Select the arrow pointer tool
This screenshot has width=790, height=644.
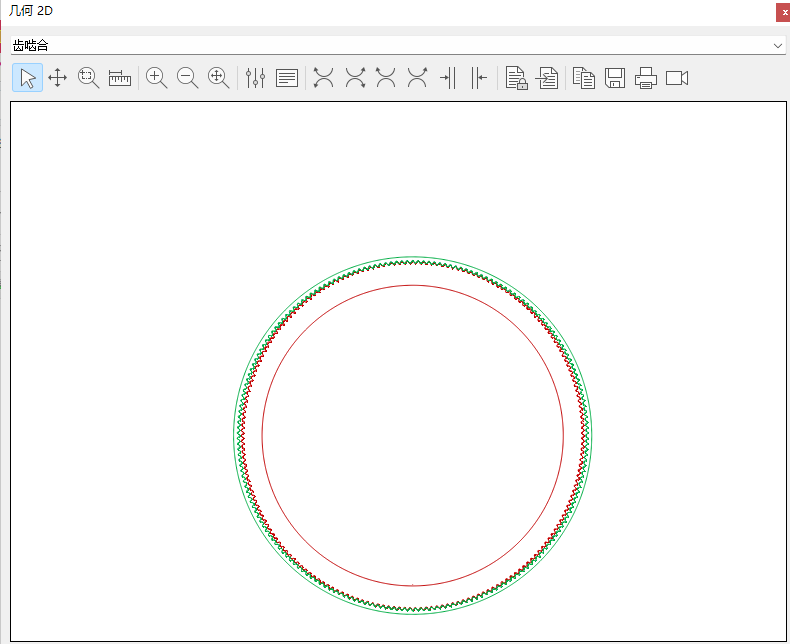pos(27,78)
